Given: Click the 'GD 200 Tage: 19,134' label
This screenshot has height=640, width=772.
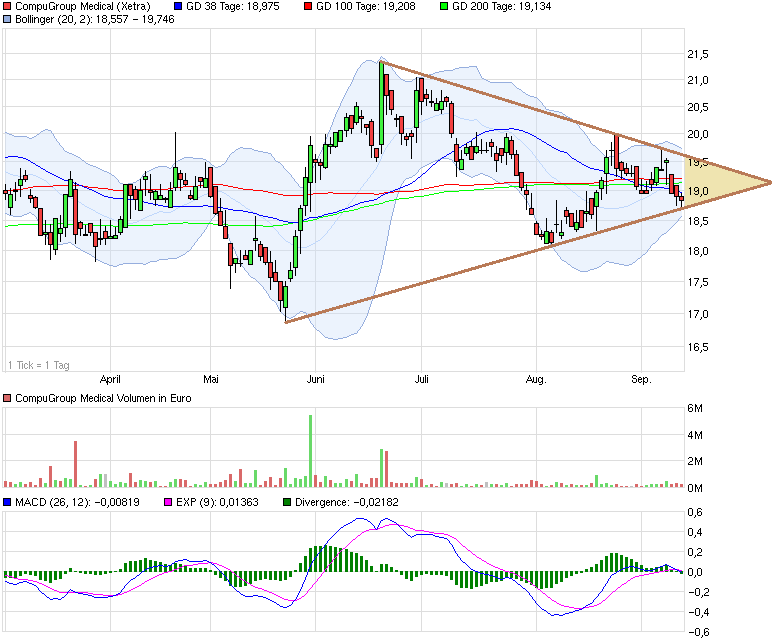Looking at the screenshot, I should [x=502, y=6].
